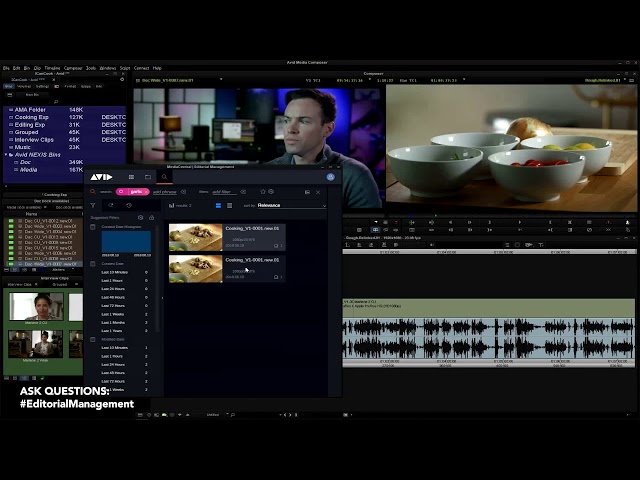Open the Windows menu
The width and height of the screenshot is (640, 480).
108,68
